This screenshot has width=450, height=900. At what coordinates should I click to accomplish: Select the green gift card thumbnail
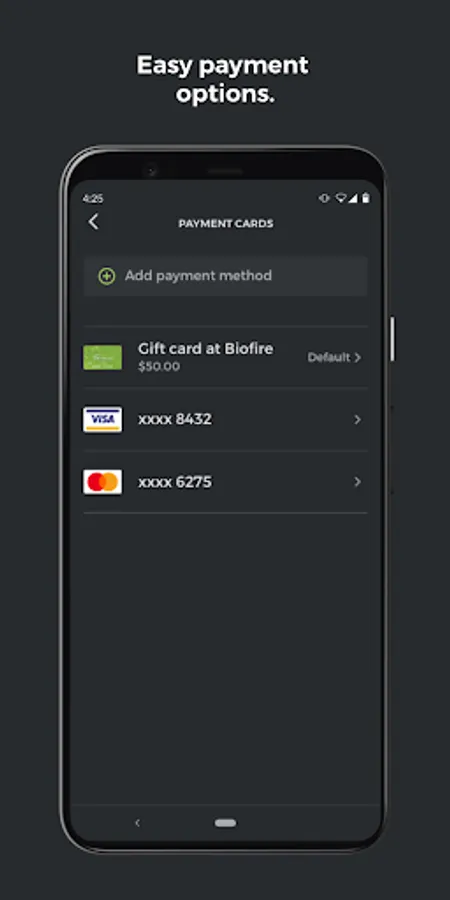(x=102, y=357)
